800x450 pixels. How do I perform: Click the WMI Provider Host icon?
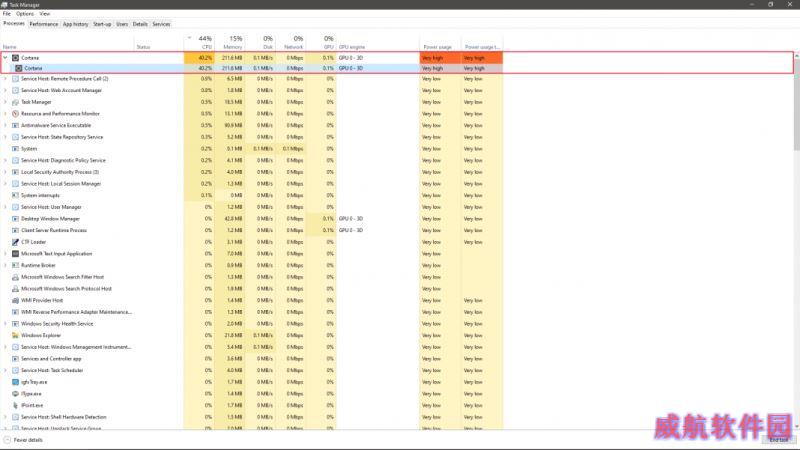pos(15,301)
